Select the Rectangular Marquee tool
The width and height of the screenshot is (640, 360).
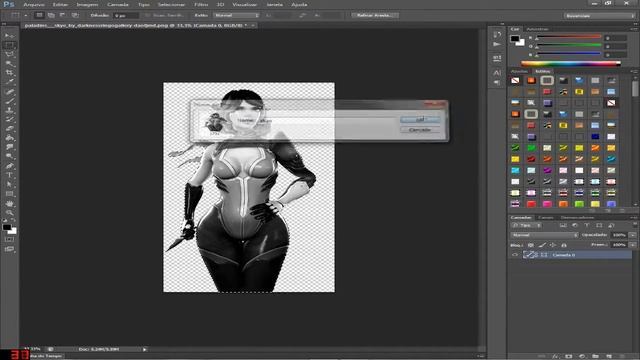9,45
